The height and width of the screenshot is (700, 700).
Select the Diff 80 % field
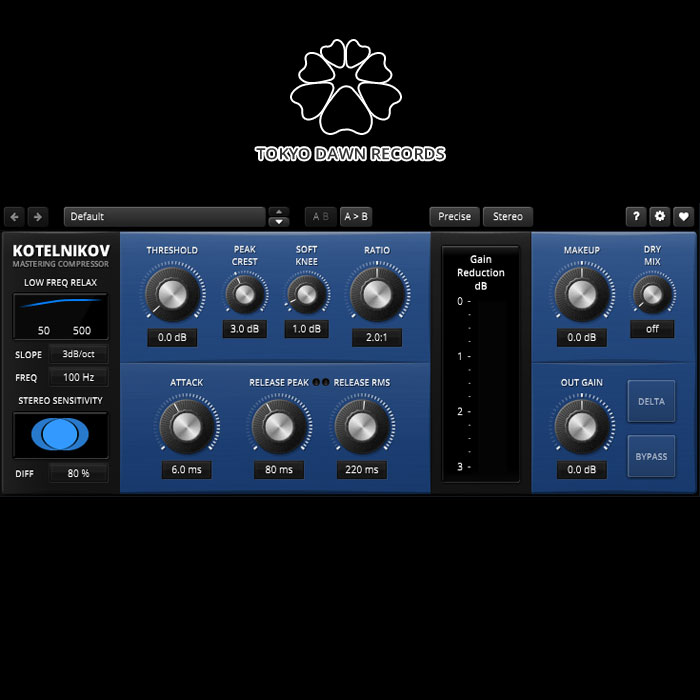tap(79, 473)
